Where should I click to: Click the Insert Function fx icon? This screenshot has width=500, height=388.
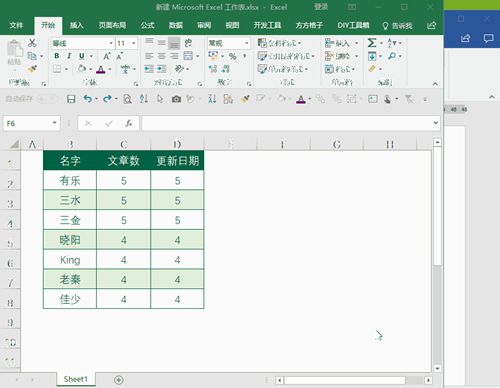point(129,123)
